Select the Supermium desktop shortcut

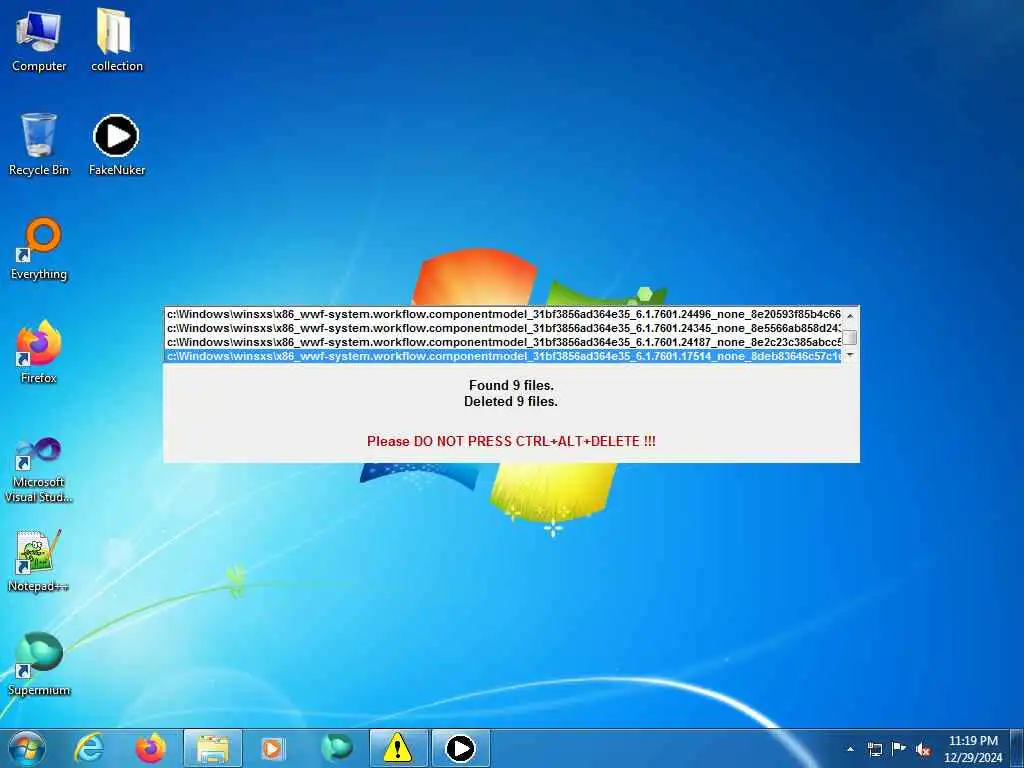pos(39,664)
